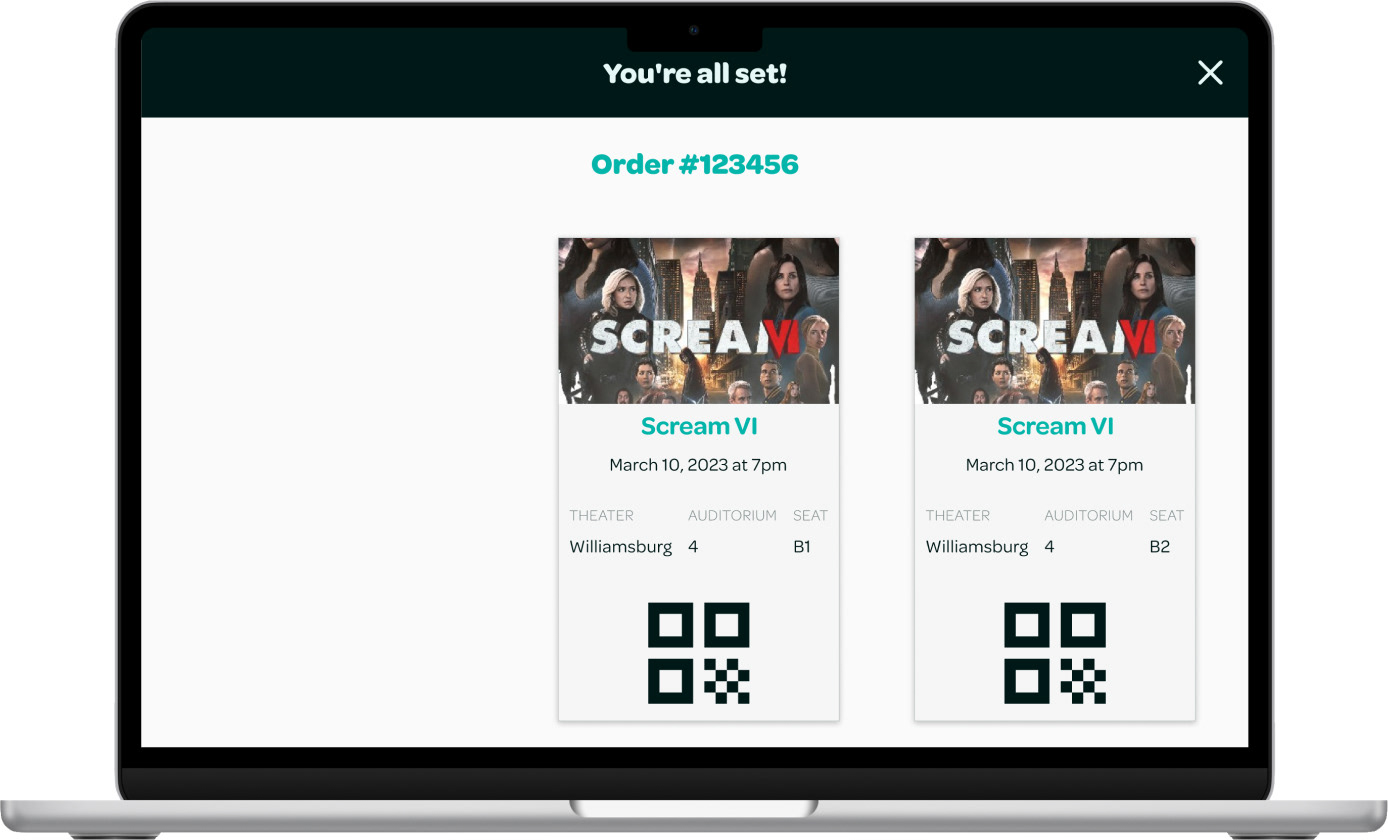
Task: Click the Scream VI title on second ticket
Action: coord(1055,426)
